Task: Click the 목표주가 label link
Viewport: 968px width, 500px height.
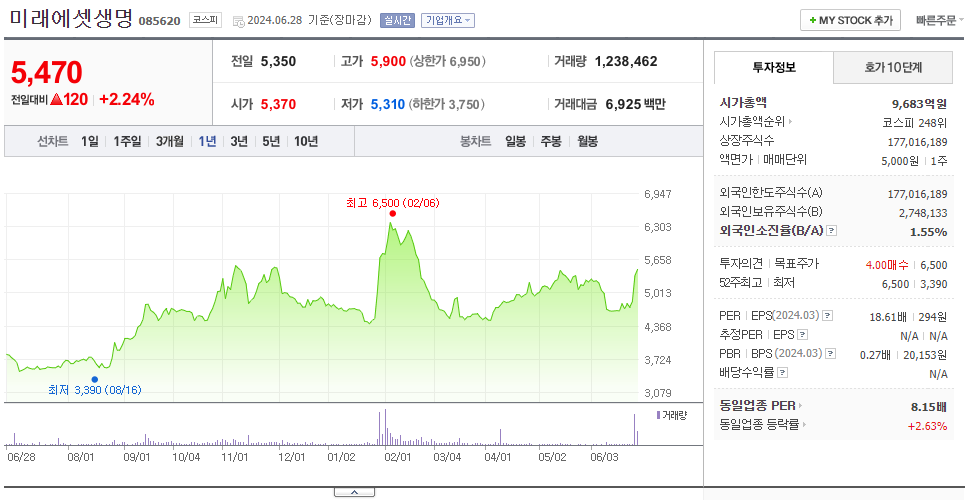Action: 796,264
